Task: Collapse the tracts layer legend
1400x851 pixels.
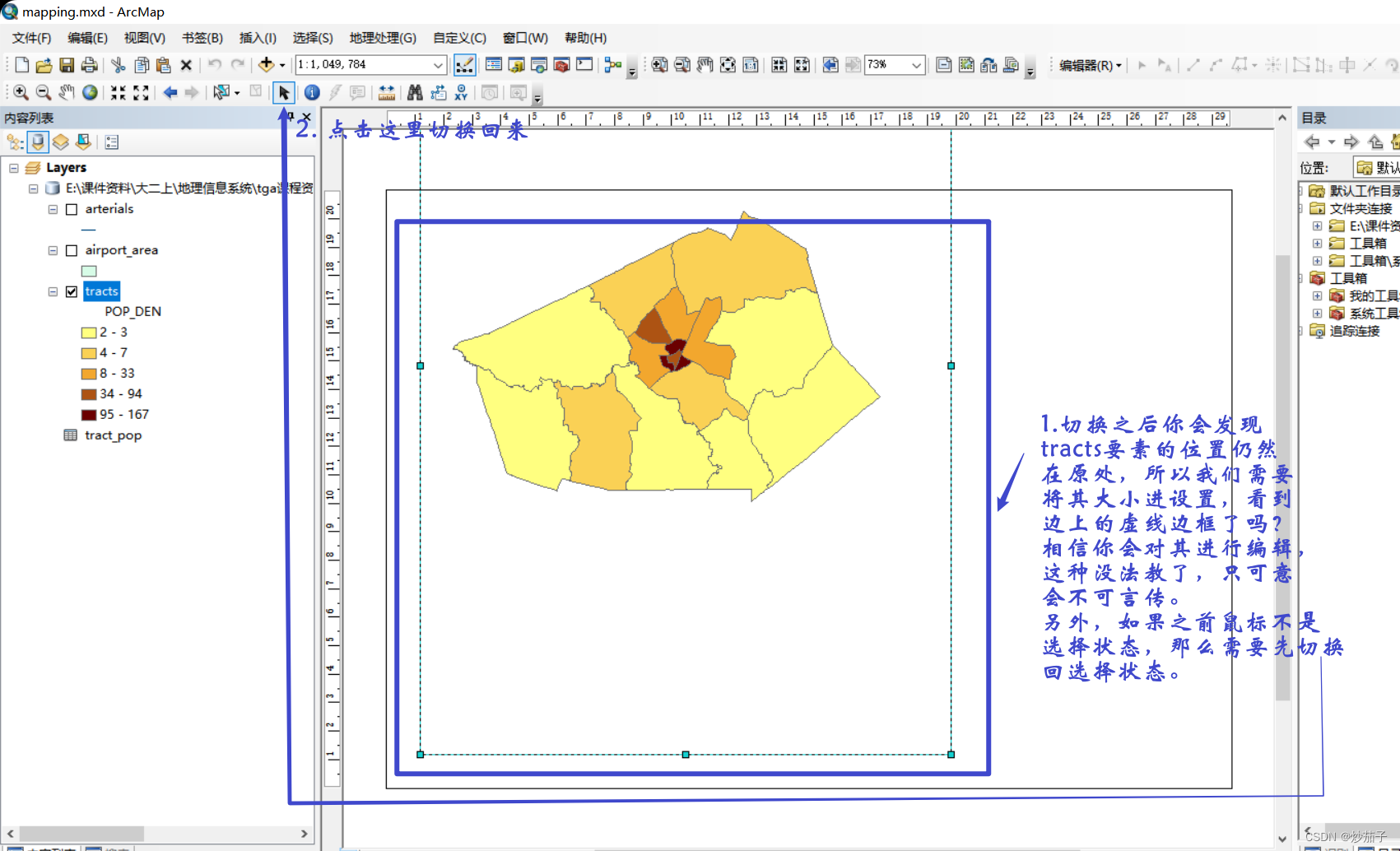Action: coord(53,291)
